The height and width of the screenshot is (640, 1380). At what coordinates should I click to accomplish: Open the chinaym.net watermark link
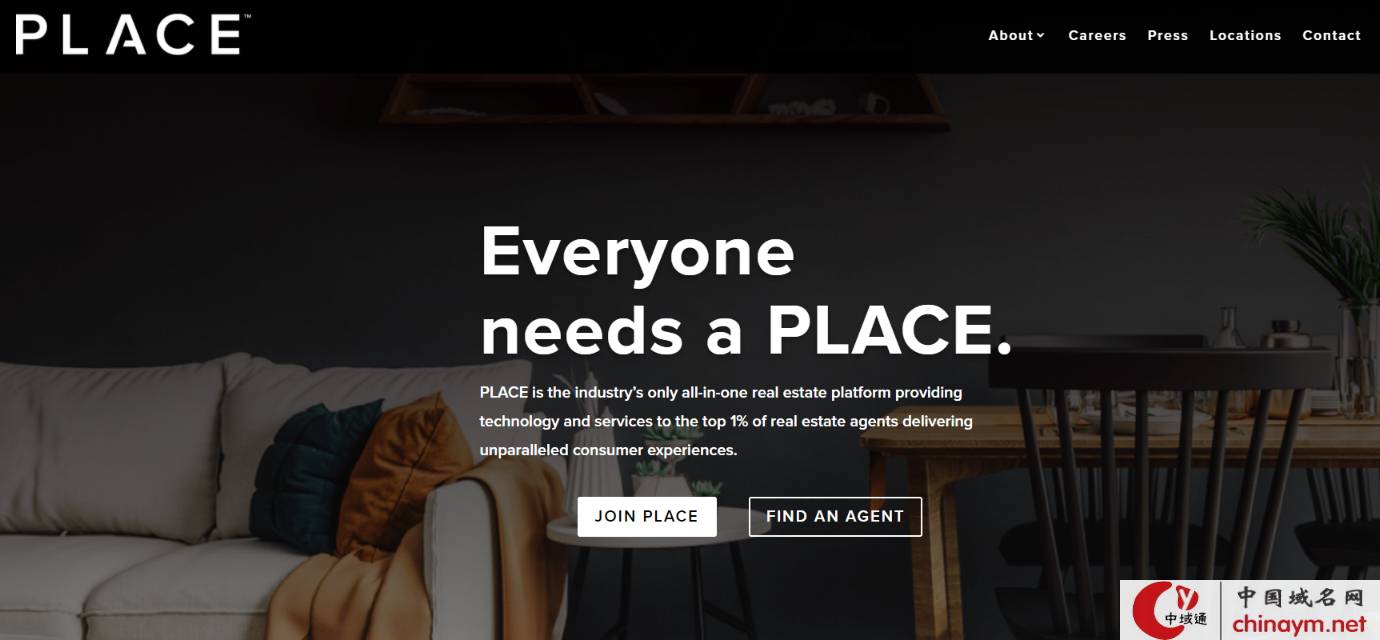(x=1299, y=625)
